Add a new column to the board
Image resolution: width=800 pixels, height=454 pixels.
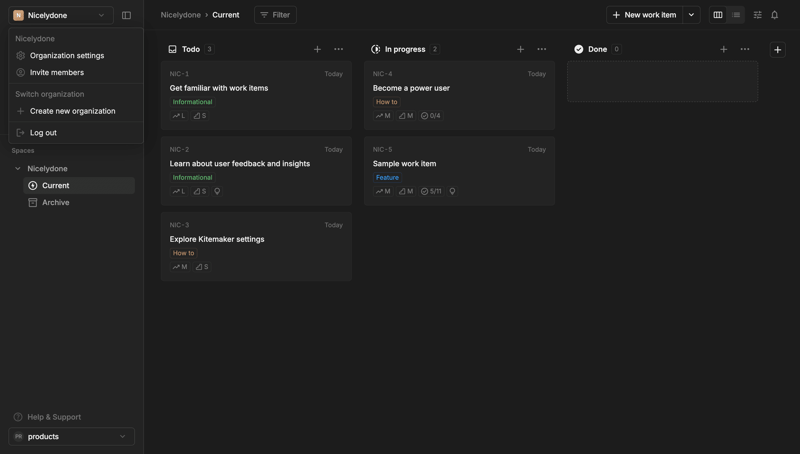click(778, 49)
